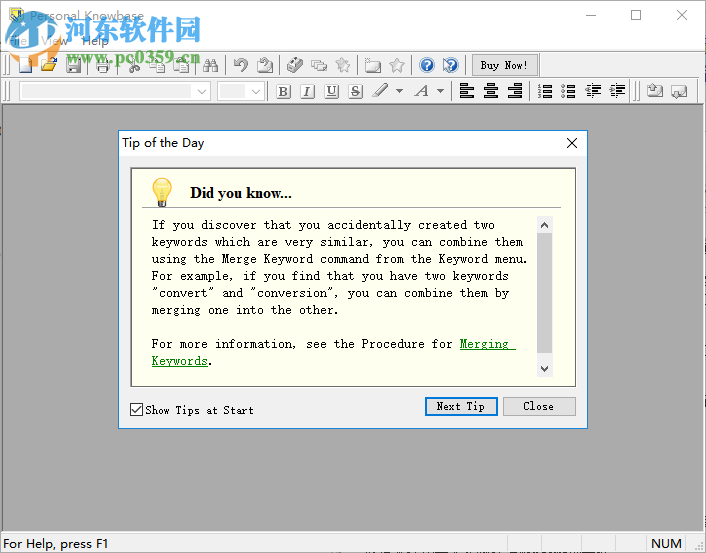Open the Help menu

(x=95, y=41)
